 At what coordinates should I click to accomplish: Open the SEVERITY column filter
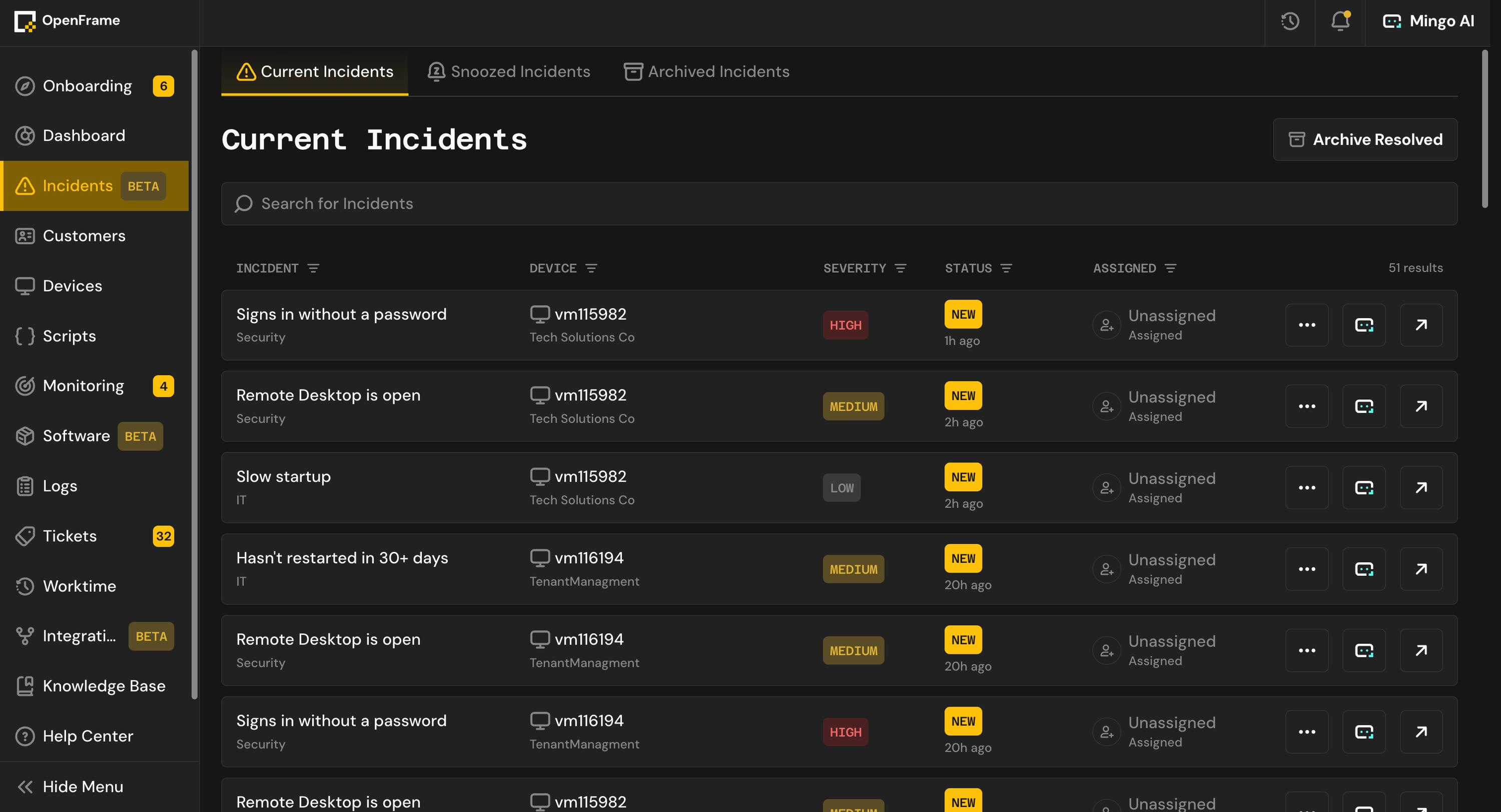coord(900,269)
